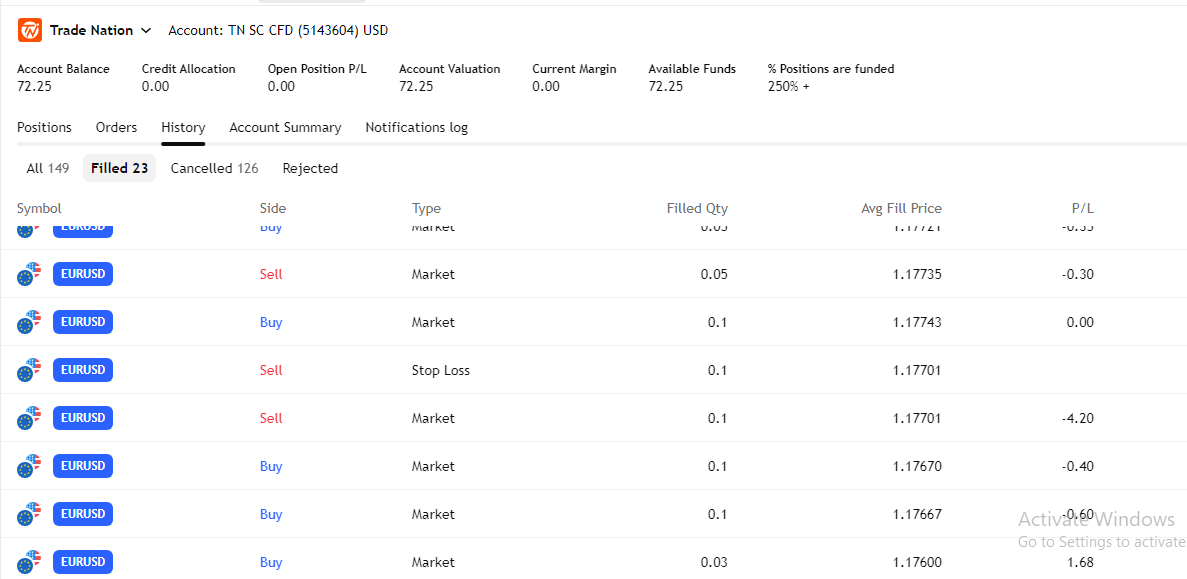
Task: Open the Orders tab
Action: pos(116,127)
